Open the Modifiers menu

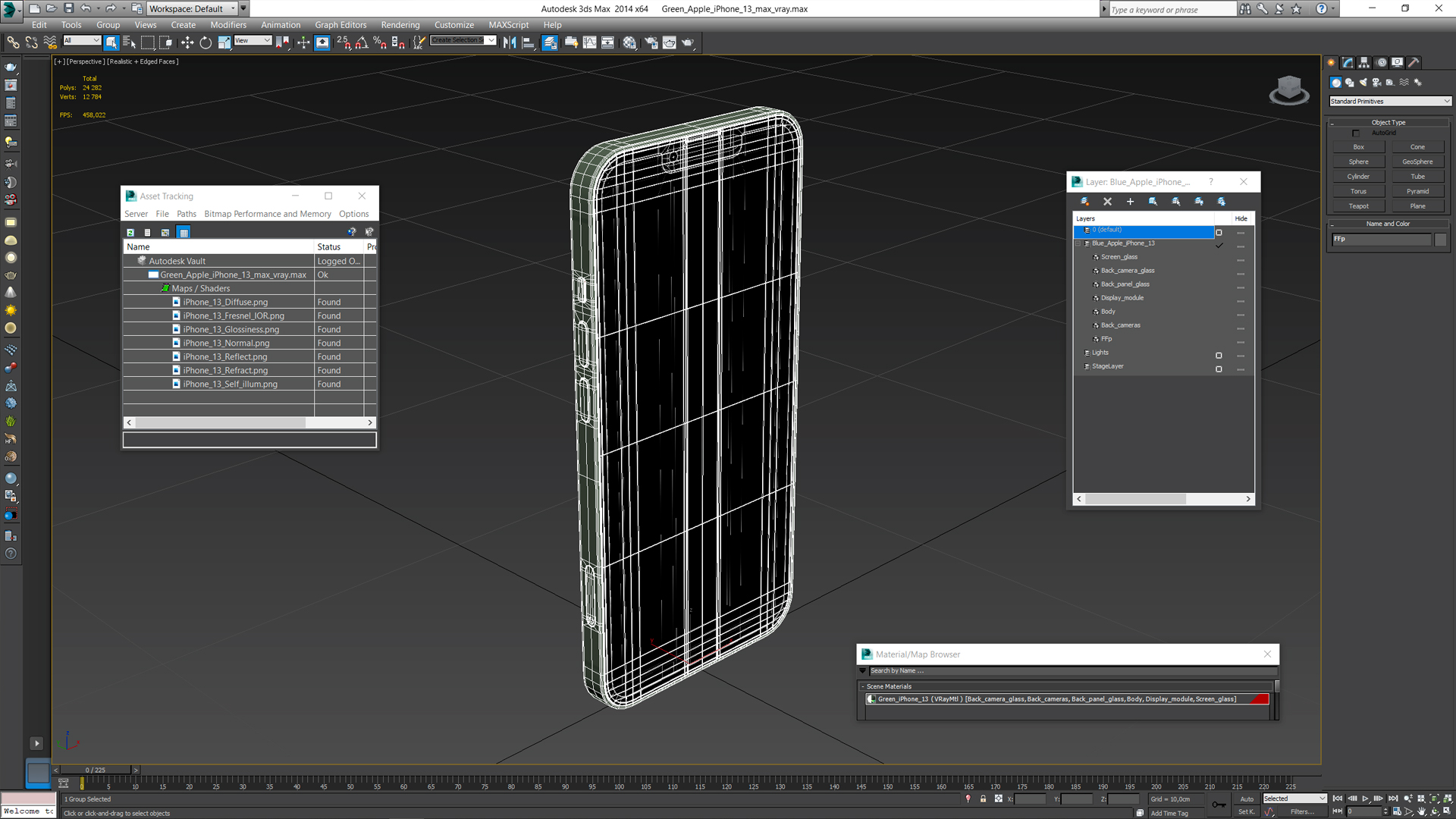click(x=227, y=24)
